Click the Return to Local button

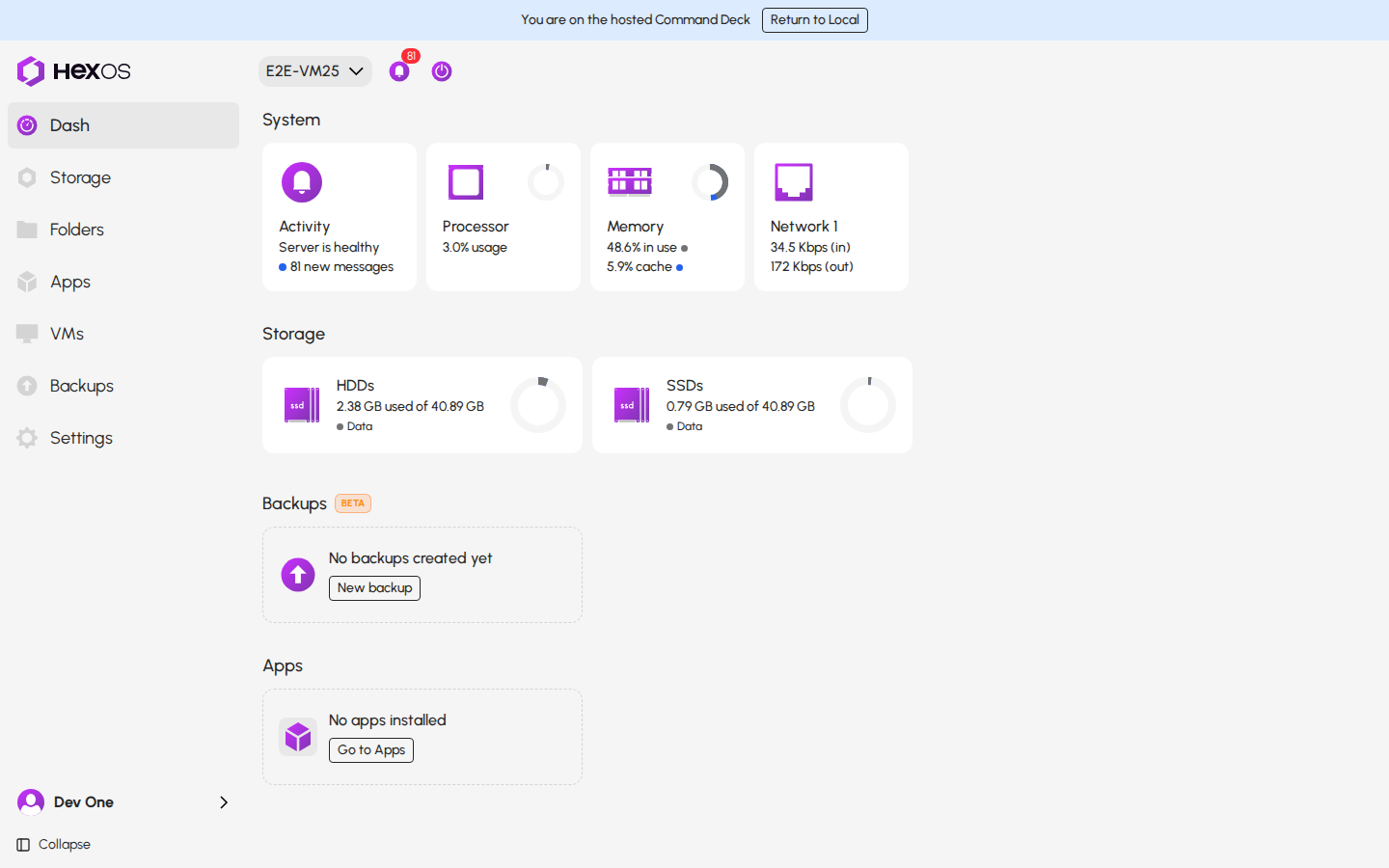click(815, 20)
